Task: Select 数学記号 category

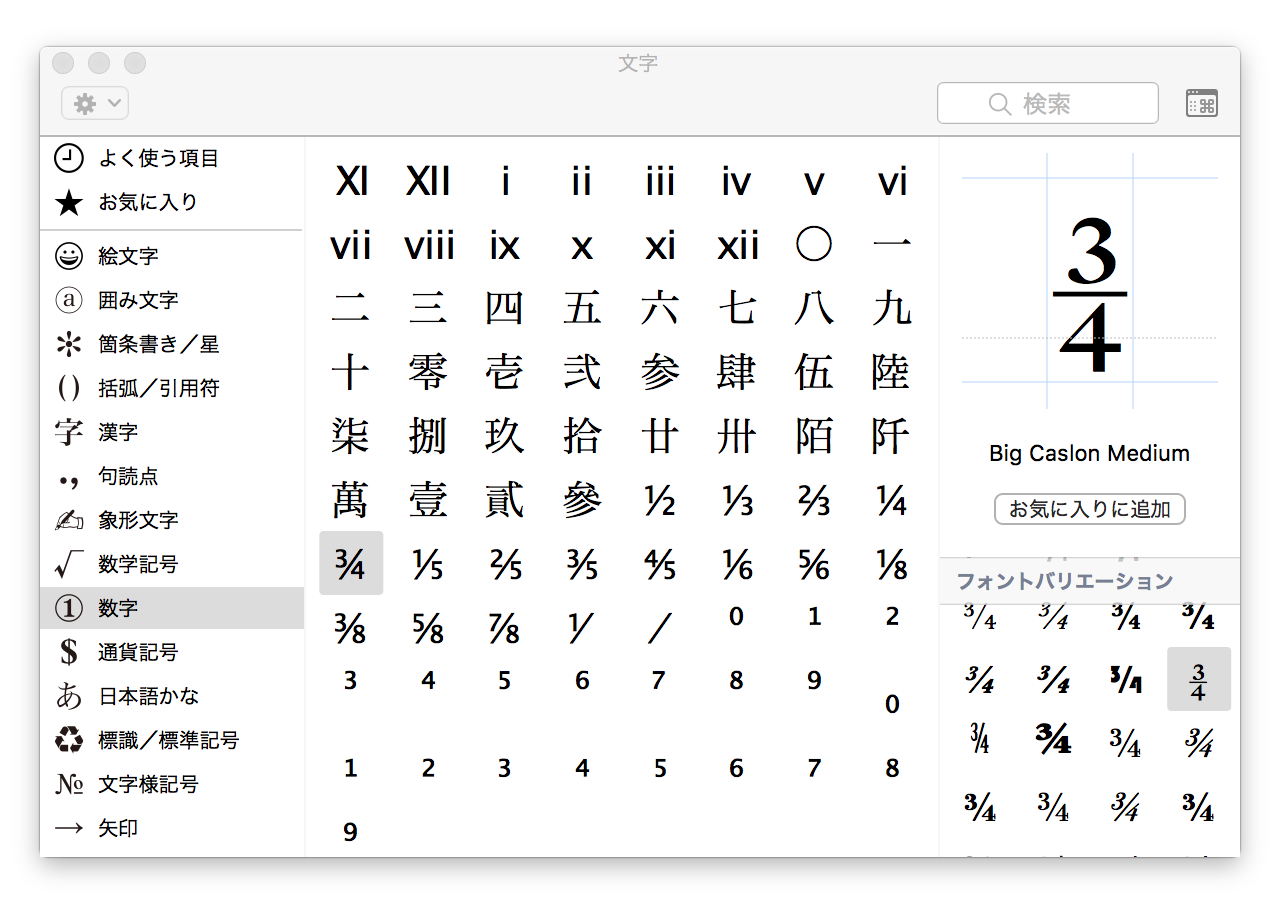Action: tap(172, 564)
